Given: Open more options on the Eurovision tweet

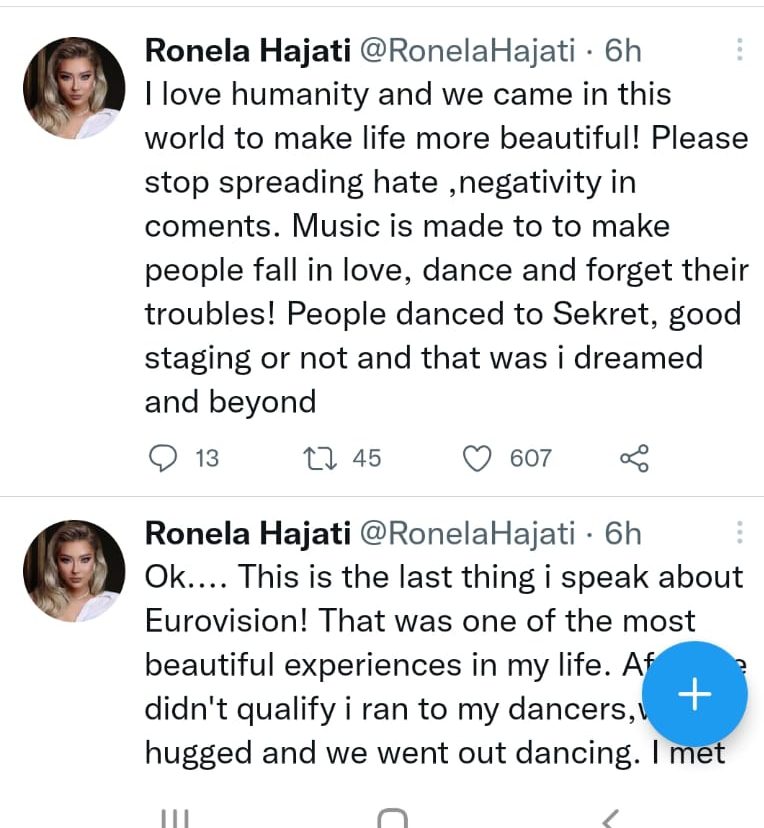Looking at the screenshot, I should coord(739,533).
